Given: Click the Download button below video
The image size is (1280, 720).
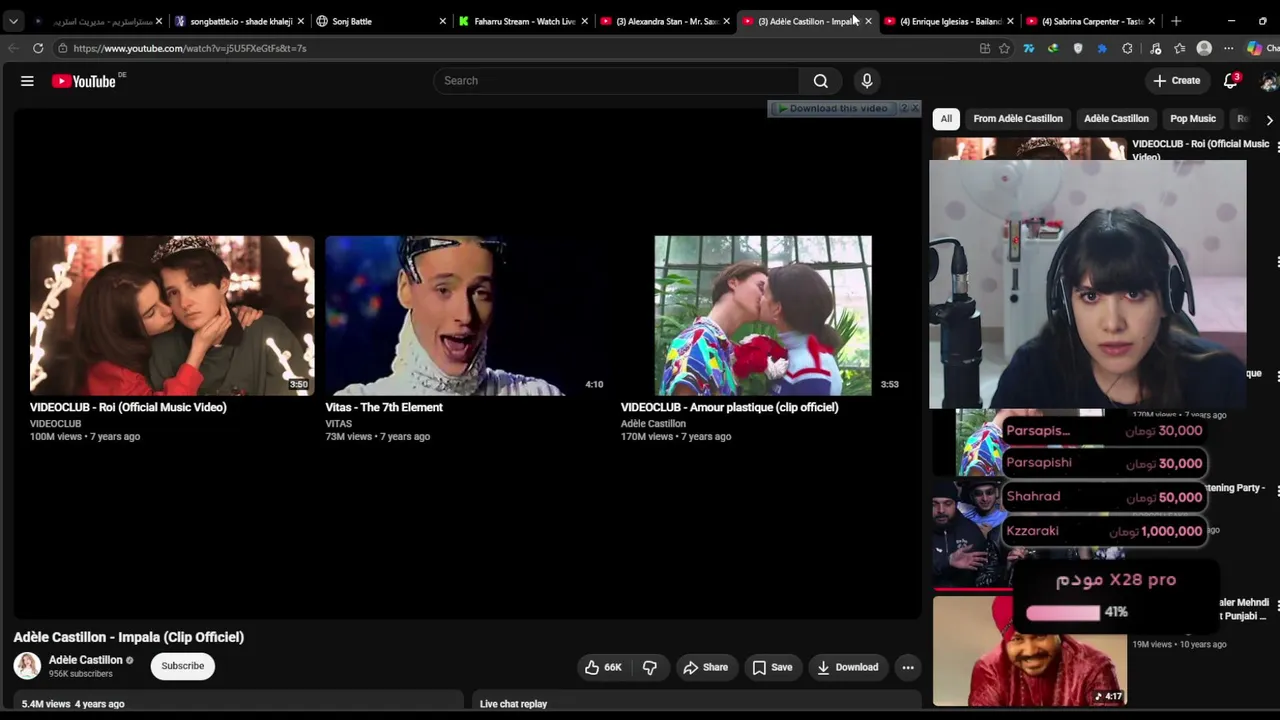Looking at the screenshot, I should pyautogui.click(x=847, y=667).
